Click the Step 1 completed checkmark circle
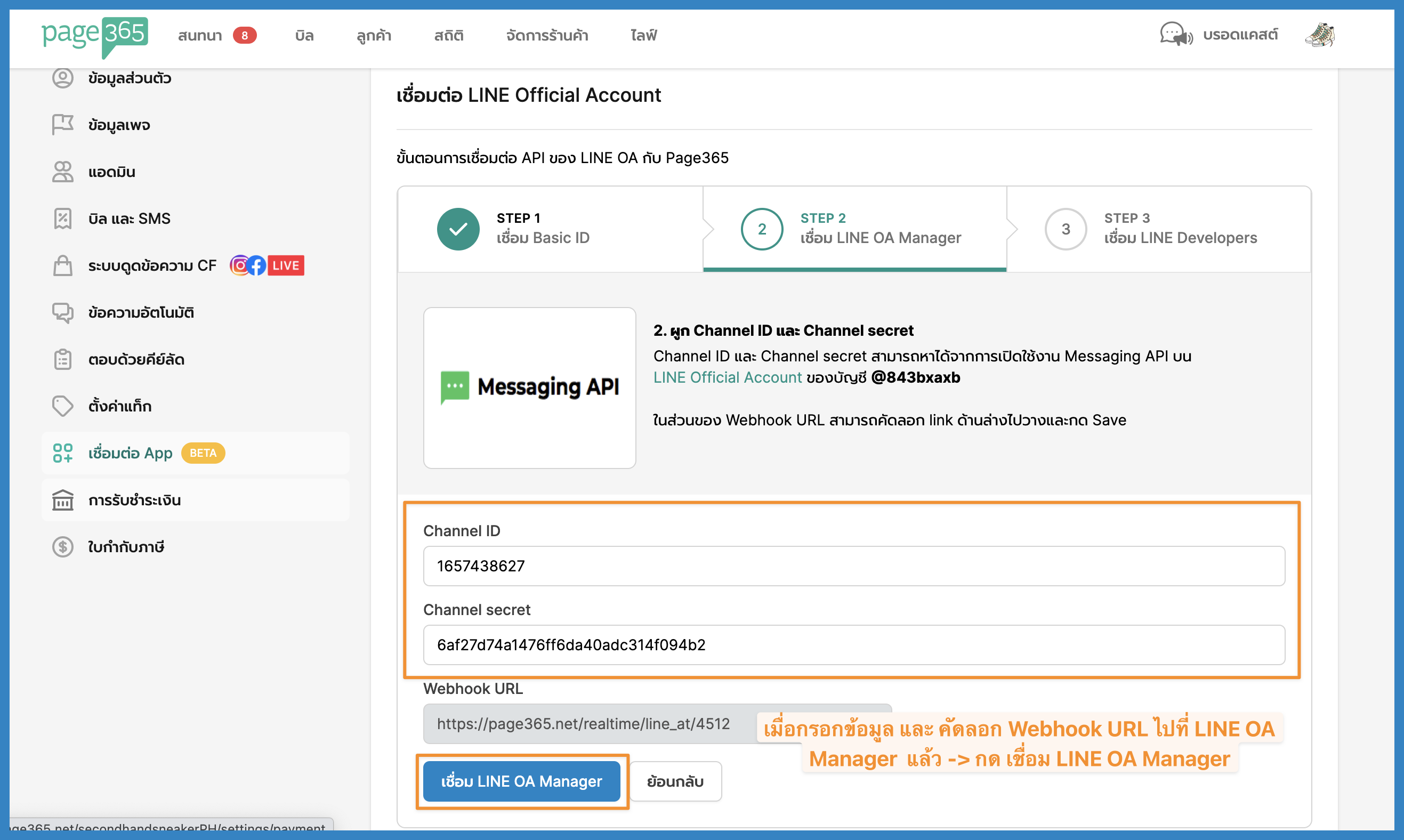 pos(458,229)
